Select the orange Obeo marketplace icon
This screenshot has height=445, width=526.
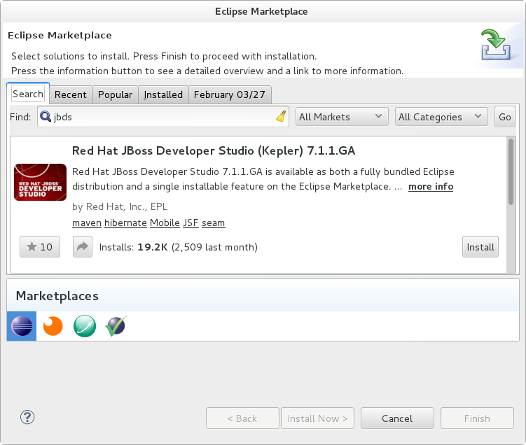coord(53,326)
